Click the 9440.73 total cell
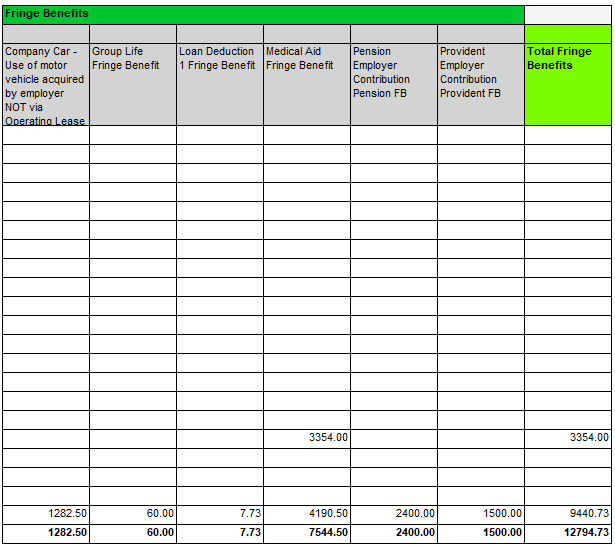Screen dimensions: 615x548 [x=567, y=514]
